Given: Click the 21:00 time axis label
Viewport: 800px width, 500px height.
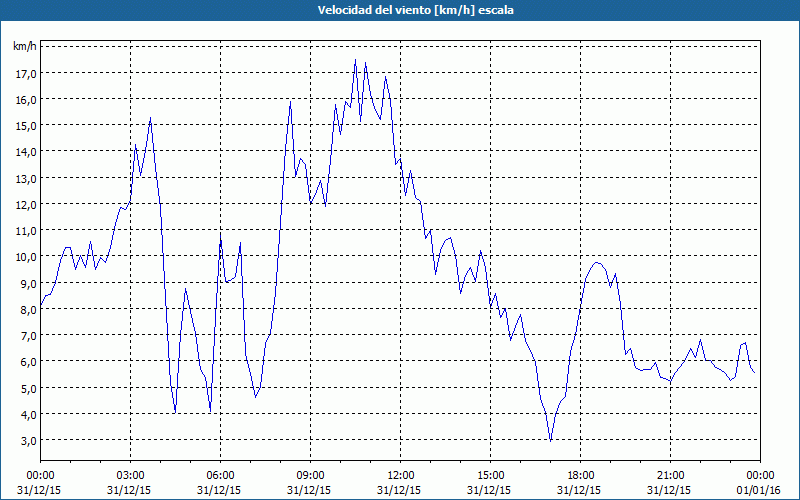Looking at the screenshot, I should tap(670, 476).
